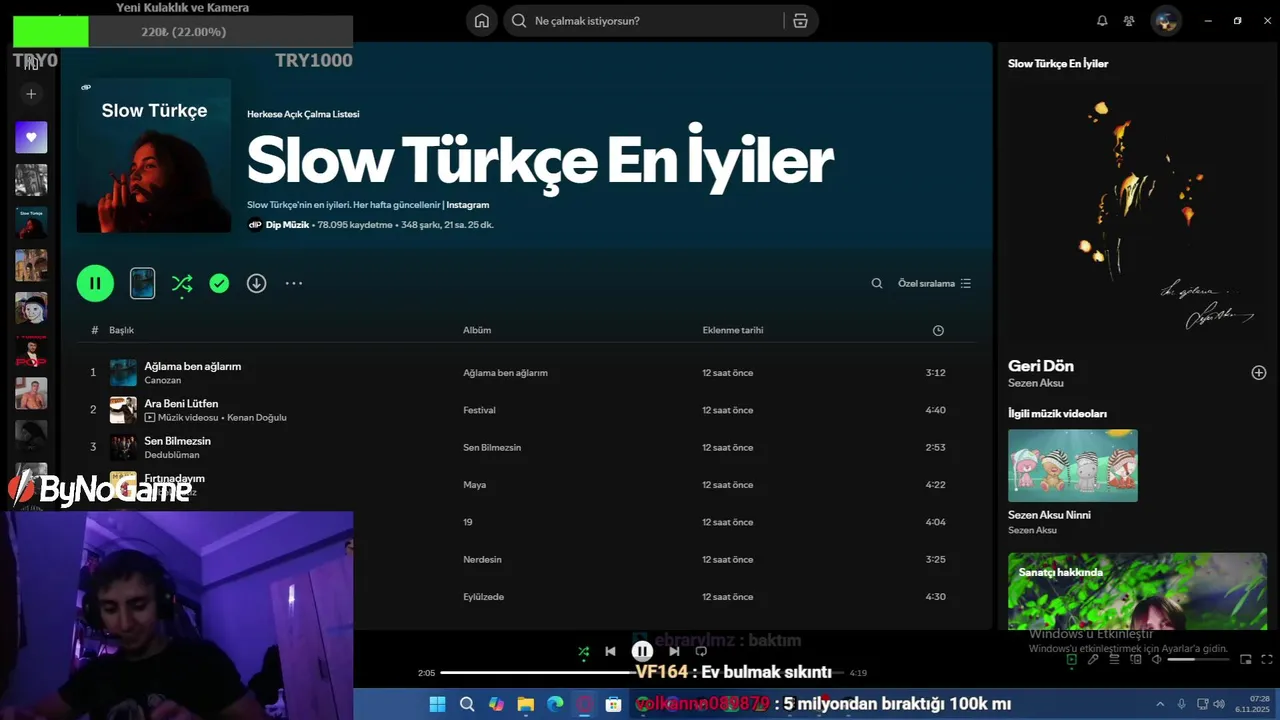This screenshot has width=1280, height=720.
Task: Skip to previous track
Action: [610, 652]
